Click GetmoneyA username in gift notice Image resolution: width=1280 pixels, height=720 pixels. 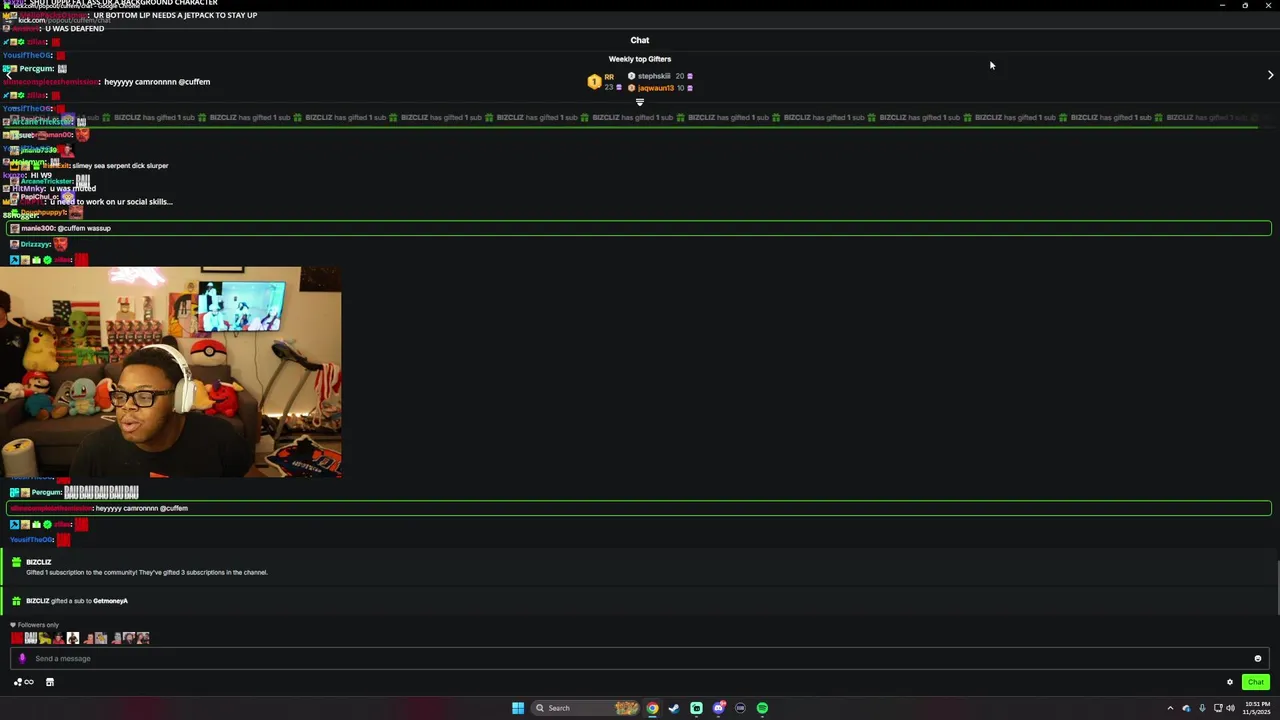pos(110,601)
